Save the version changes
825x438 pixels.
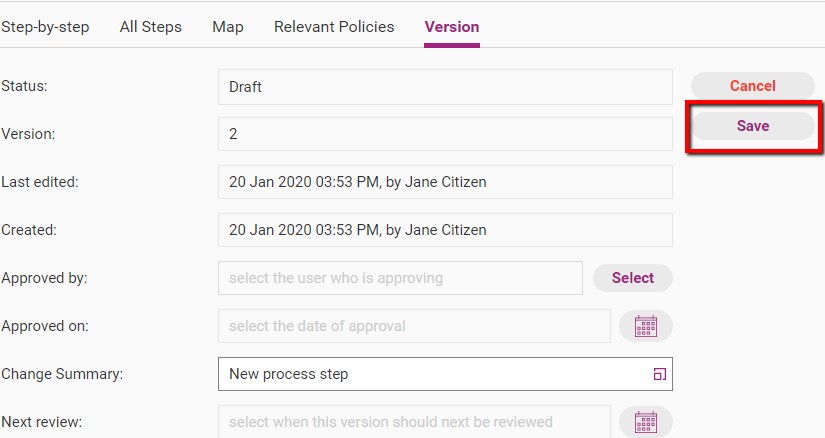(752, 126)
